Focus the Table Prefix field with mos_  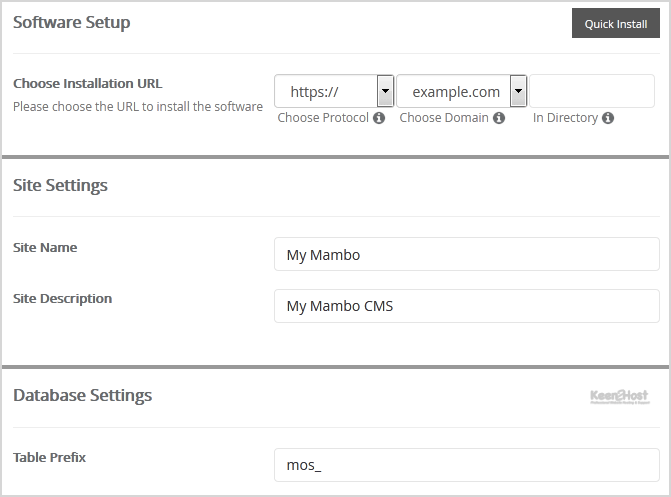pyautogui.click(x=466, y=465)
